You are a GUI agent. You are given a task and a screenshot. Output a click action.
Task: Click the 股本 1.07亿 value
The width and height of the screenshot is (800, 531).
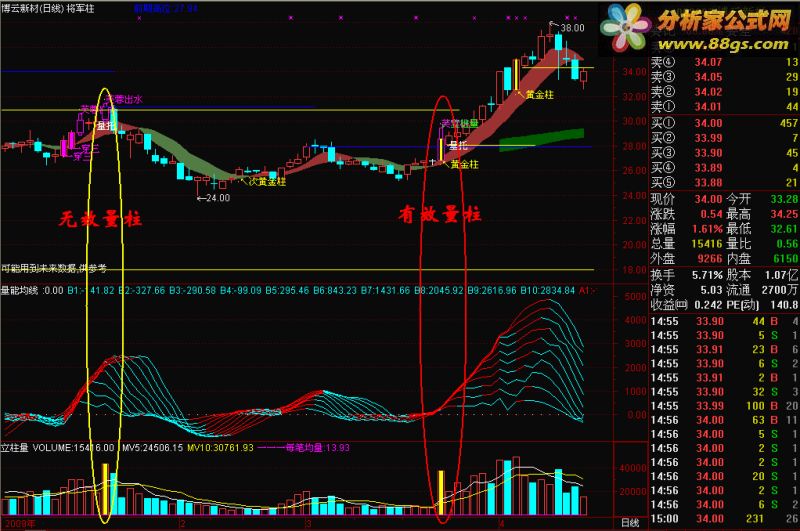tap(781, 275)
